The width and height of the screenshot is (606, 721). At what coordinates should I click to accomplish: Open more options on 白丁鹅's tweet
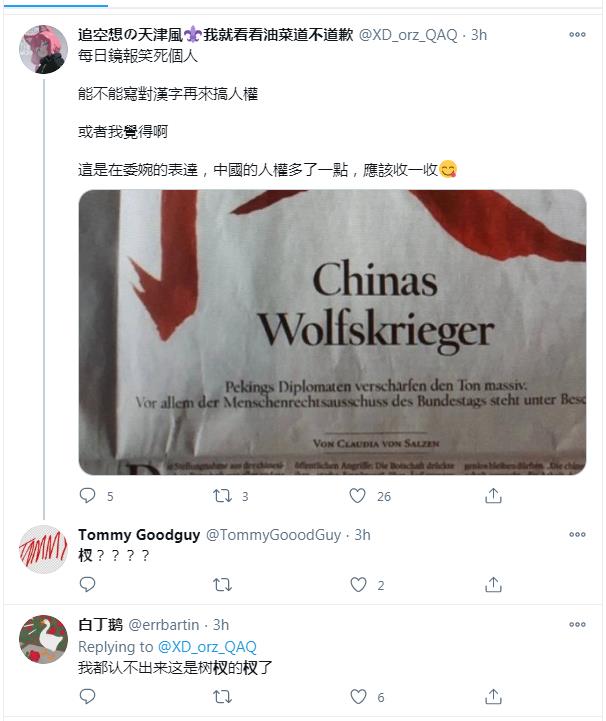(x=577, y=624)
